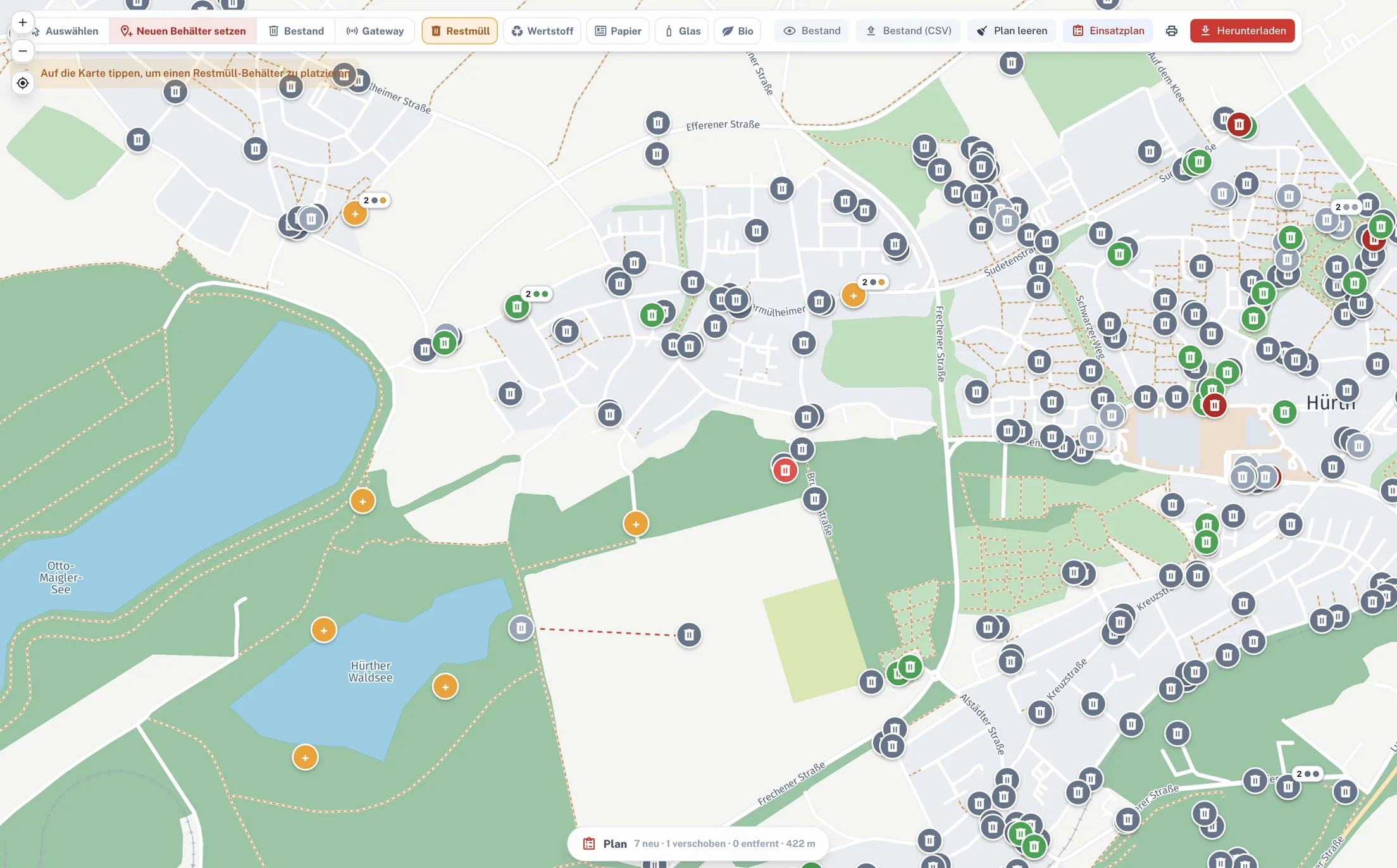The height and width of the screenshot is (868, 1397).
Task: Toggle Bestand visibility eye button
Action: (812, 31)
